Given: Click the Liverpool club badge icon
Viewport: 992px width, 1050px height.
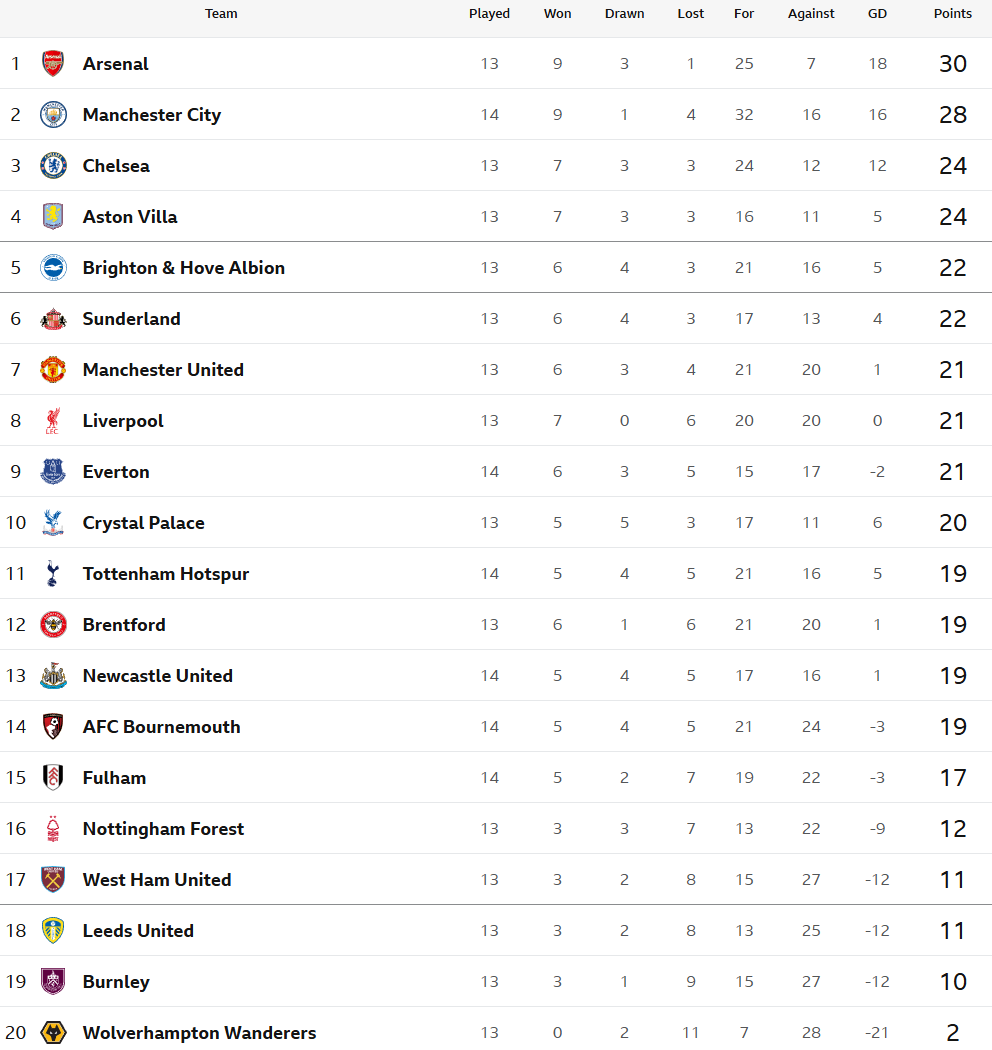Looking at the screenshot, I should click(x=53, y=421).
